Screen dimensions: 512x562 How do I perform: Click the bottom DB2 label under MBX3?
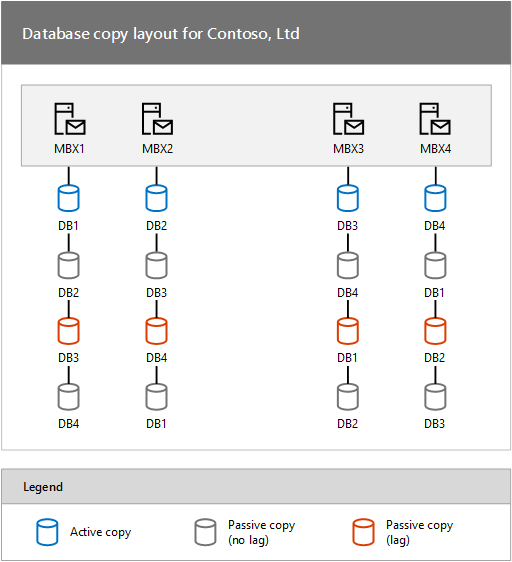347,424
